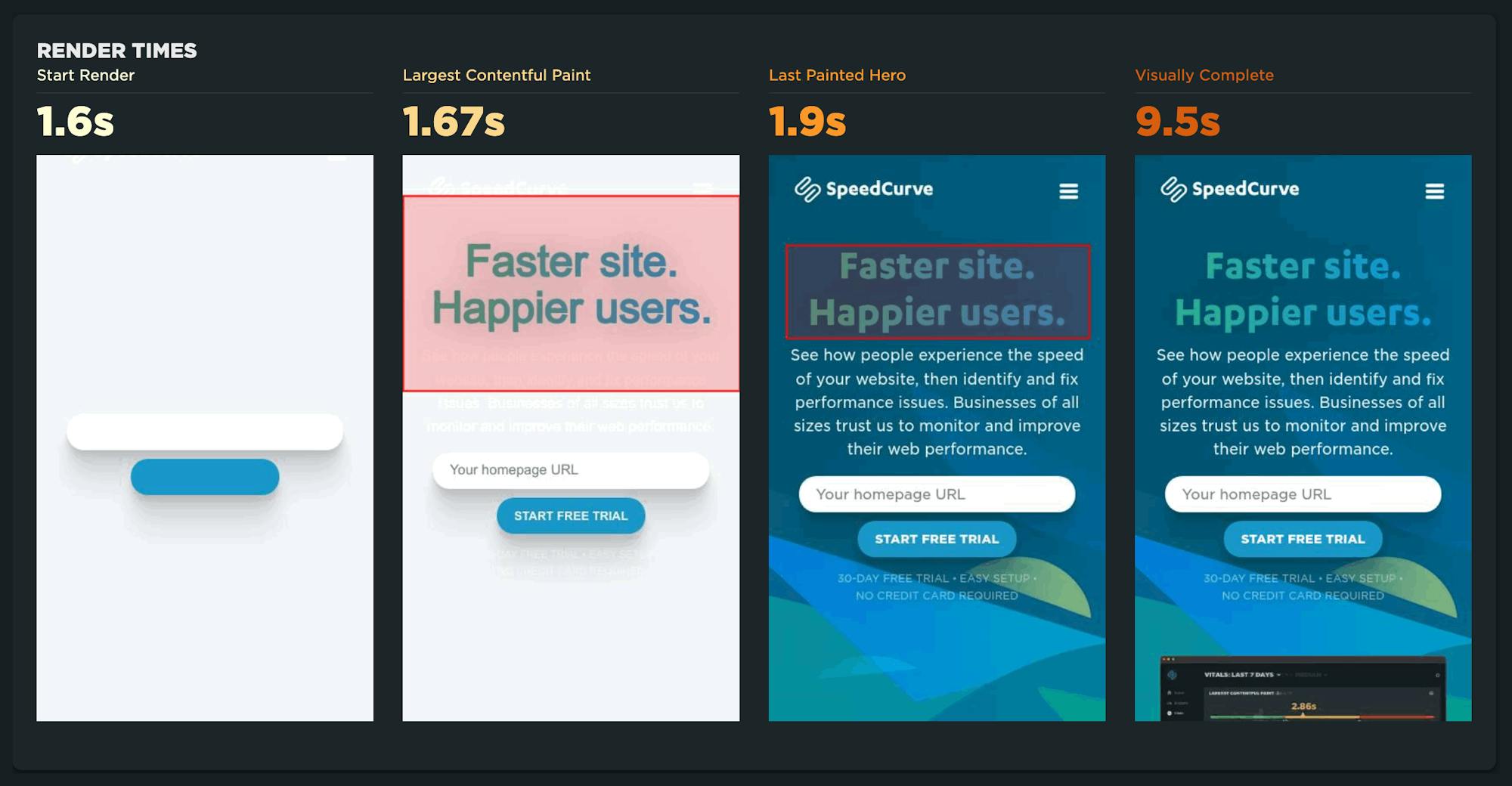This screenshot has width=1512, height=786.
Task: Click the Start Render label
Action: pos(85,76)
